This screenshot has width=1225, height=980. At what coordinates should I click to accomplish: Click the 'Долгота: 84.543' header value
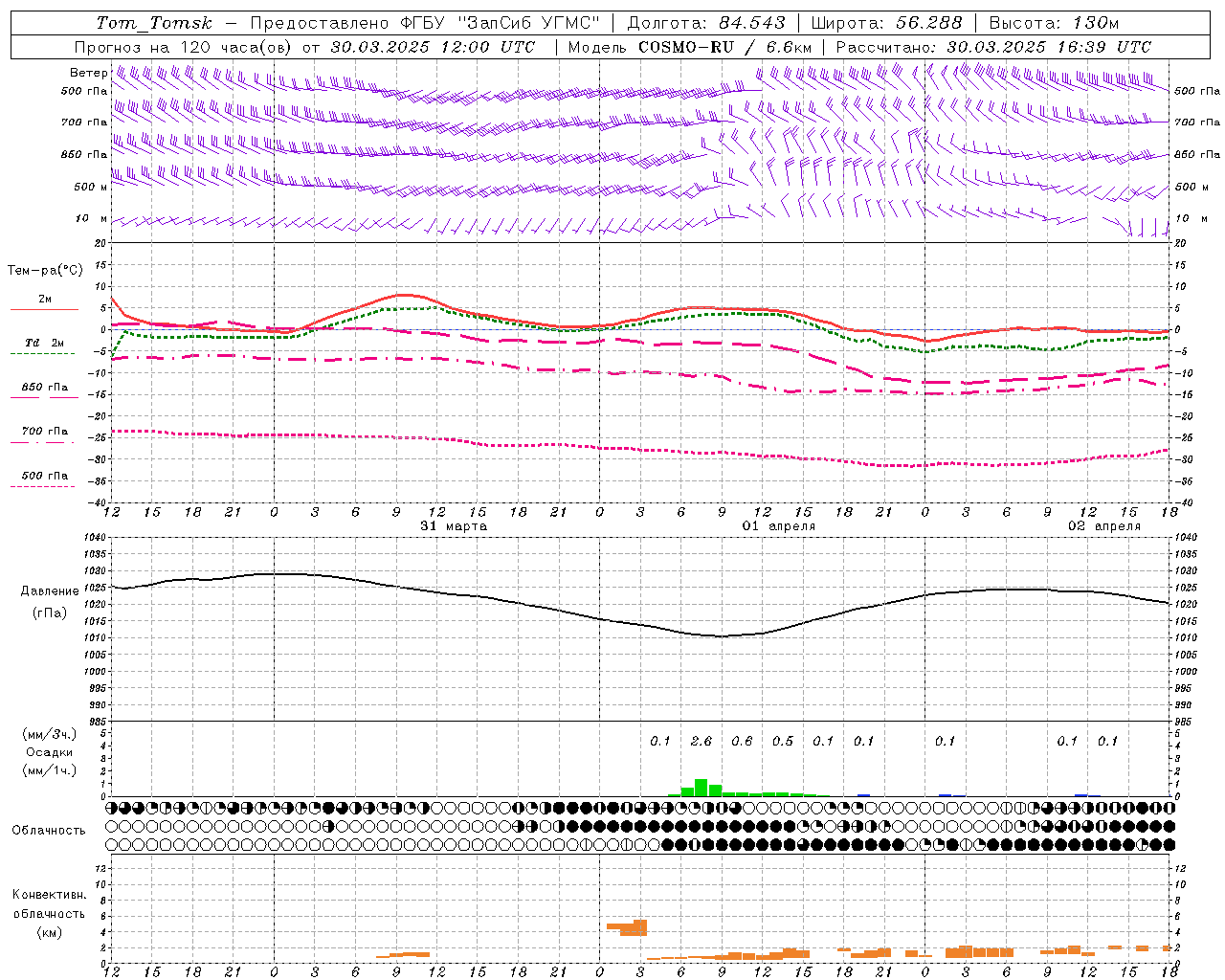(706, 23)
